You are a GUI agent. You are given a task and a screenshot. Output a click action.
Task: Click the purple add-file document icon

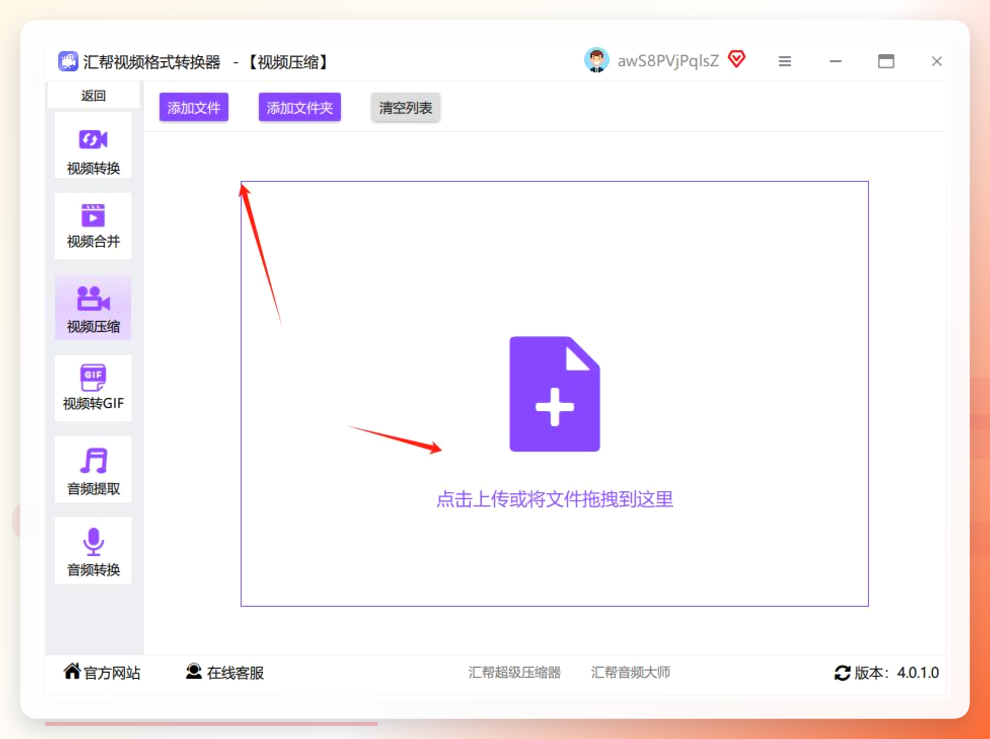click(554, 394)
